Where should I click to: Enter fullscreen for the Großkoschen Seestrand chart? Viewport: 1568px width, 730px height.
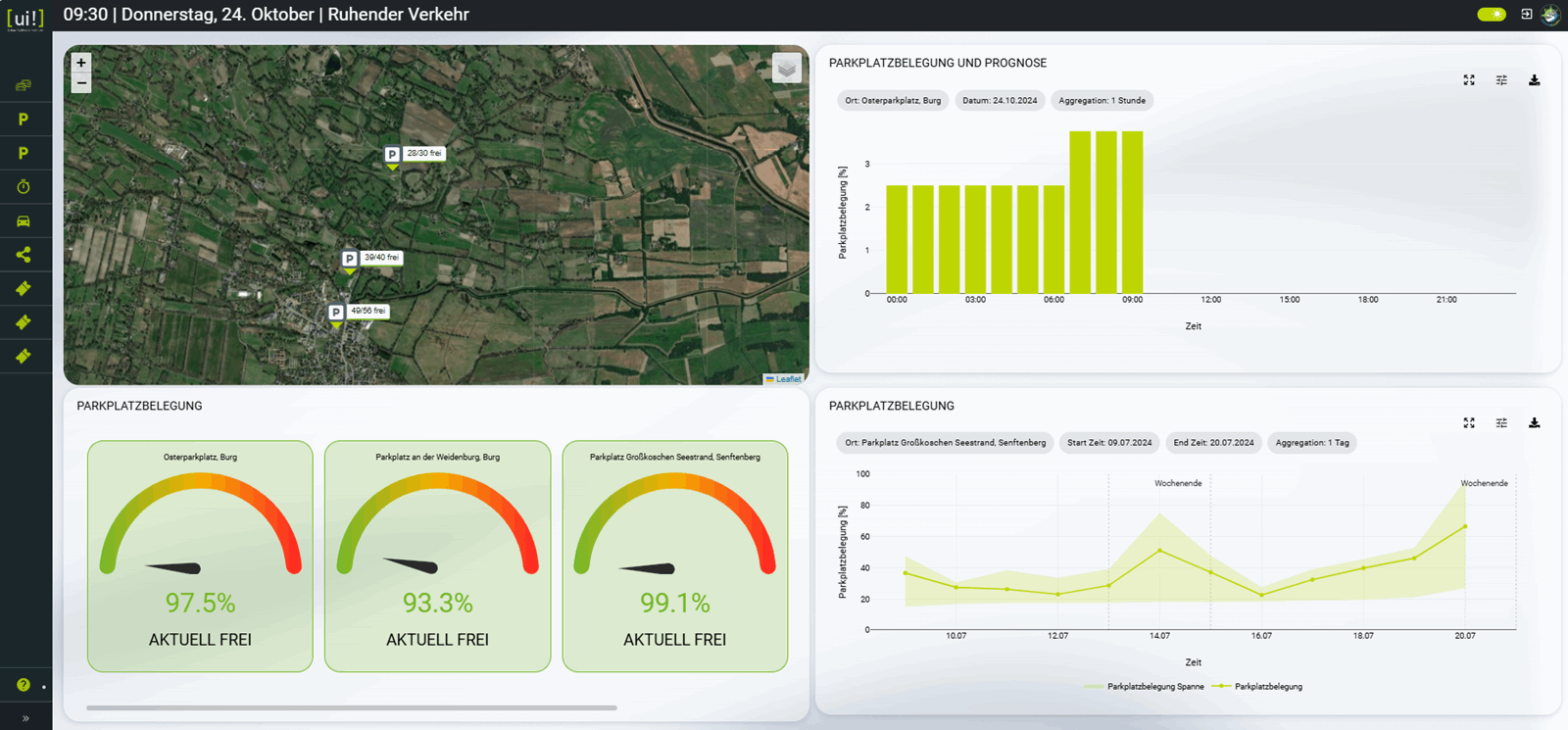[1469, 423]
